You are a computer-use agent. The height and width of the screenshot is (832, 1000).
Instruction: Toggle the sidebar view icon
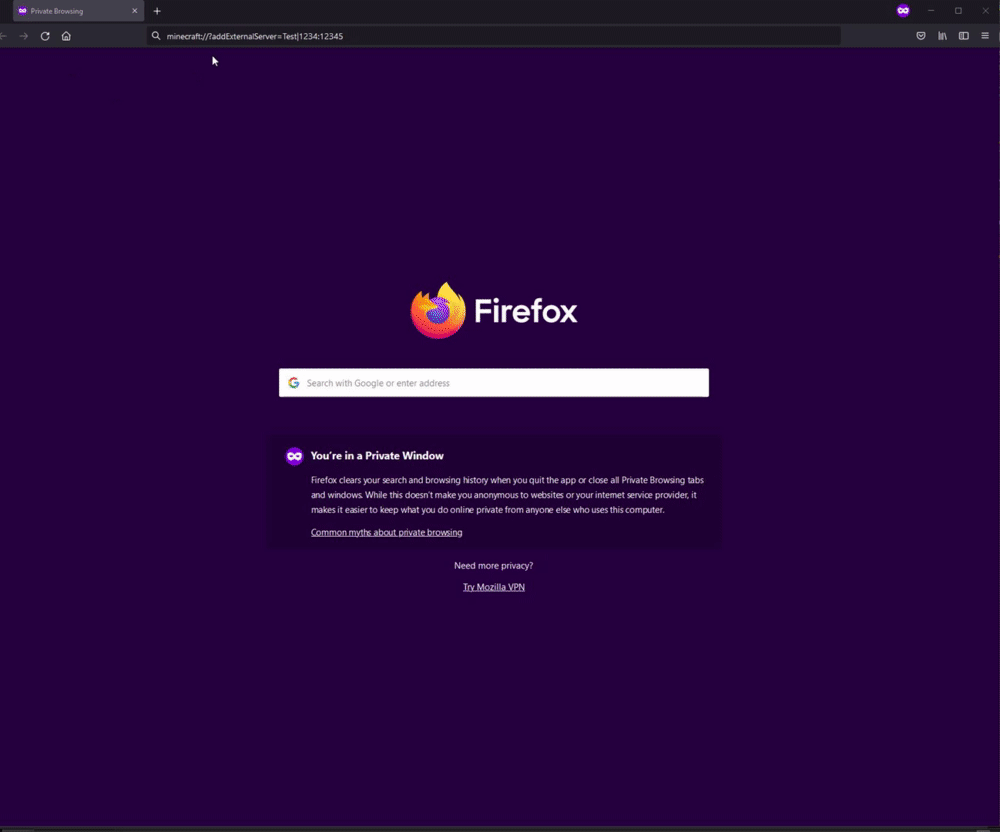[x=964, y=36]
